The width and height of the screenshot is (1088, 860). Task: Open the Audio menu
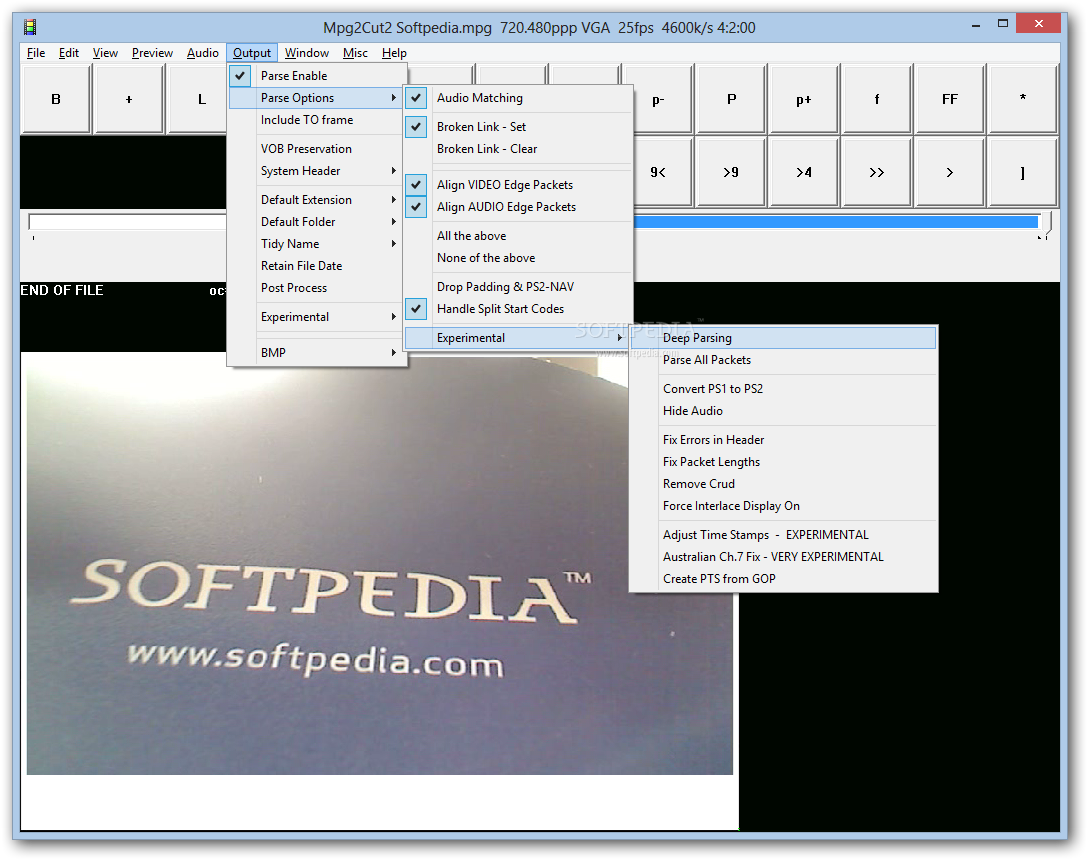tap(203, 53)
